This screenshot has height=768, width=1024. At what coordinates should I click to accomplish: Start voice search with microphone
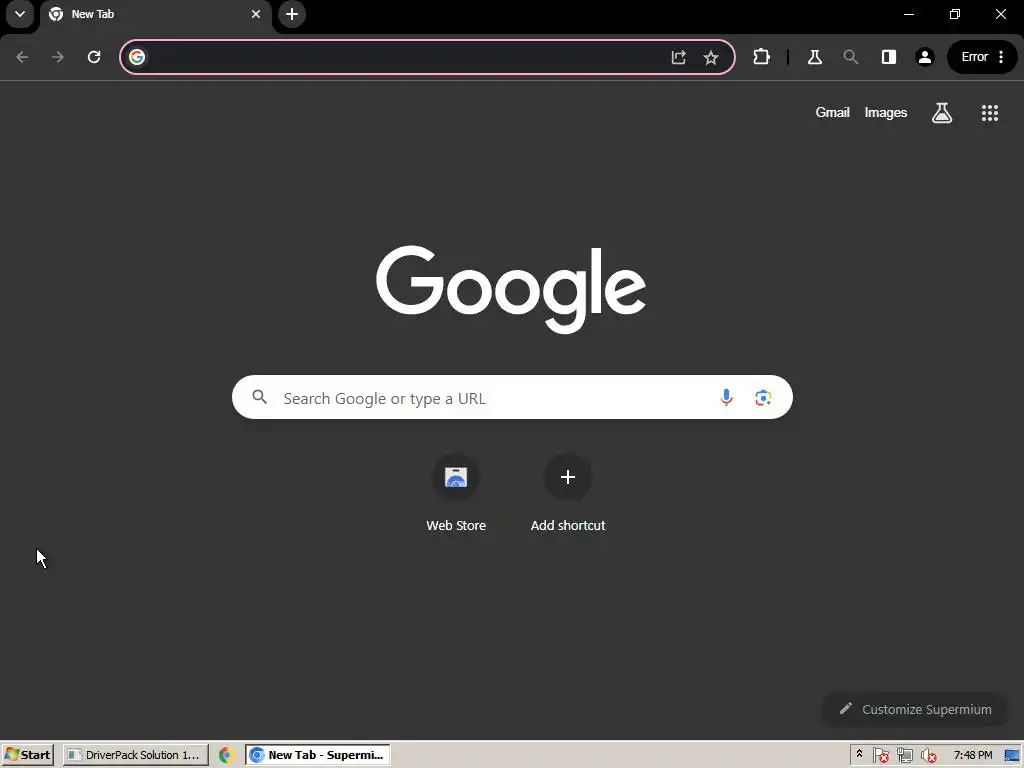[726, 397]
